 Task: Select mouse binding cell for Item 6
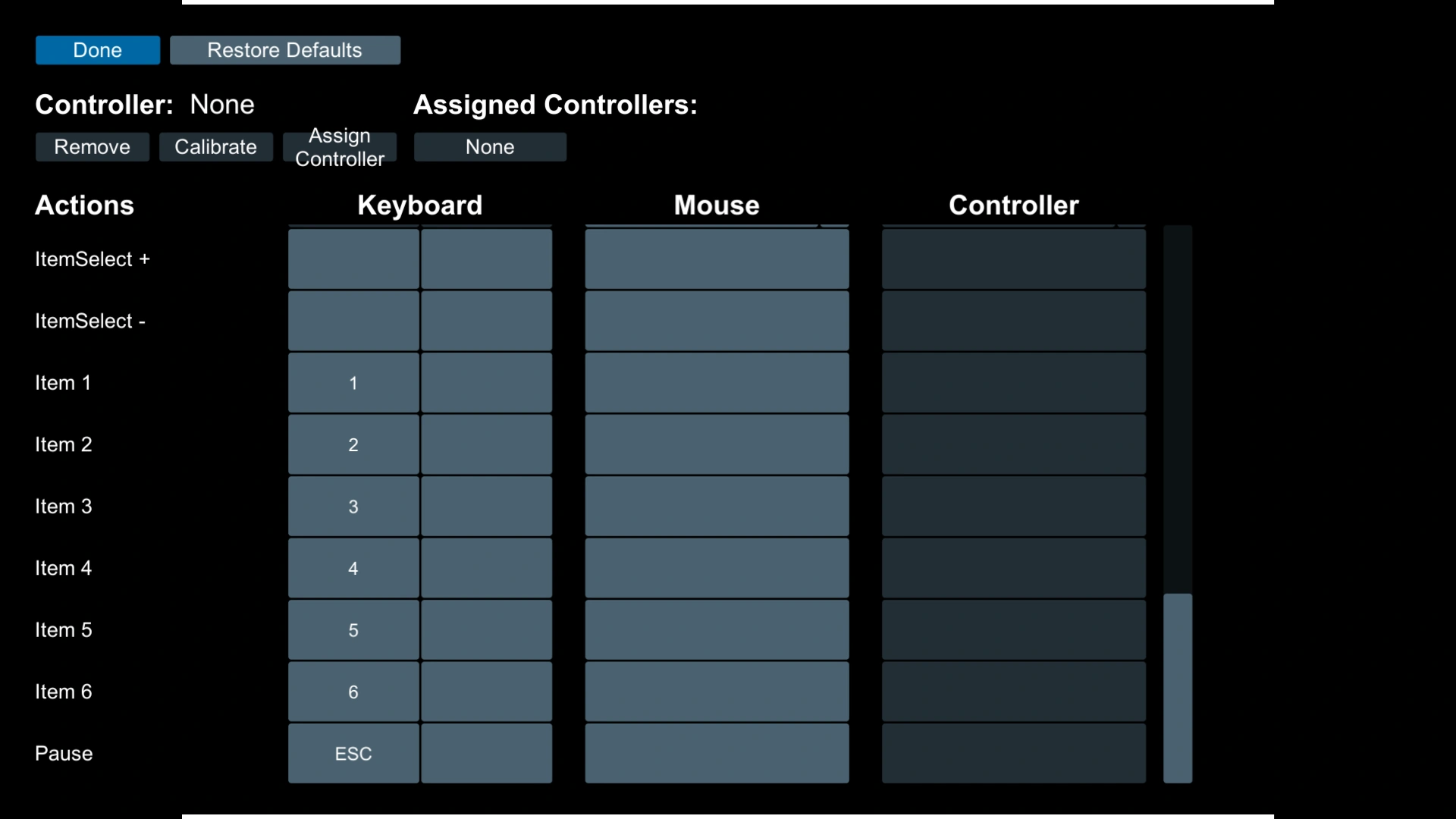point(717,692)
